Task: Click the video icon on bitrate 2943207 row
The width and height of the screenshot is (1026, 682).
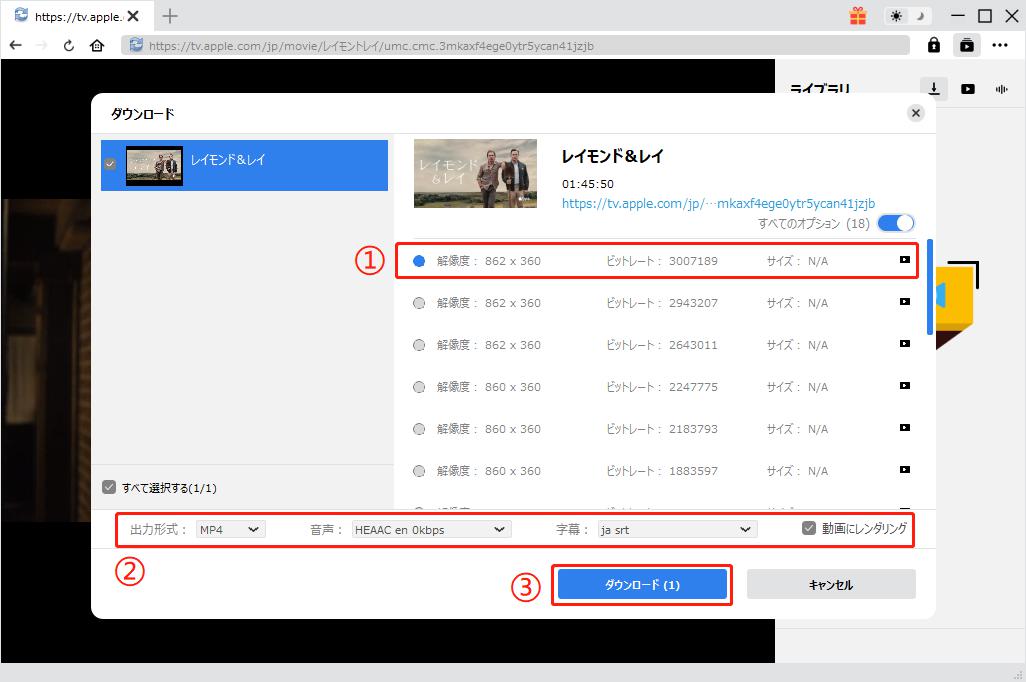Action: pos(904,302)
